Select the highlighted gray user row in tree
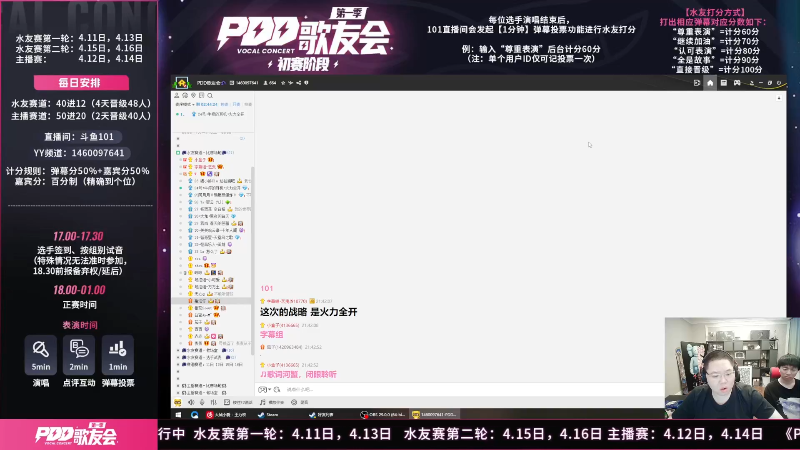 pos(212,301)
